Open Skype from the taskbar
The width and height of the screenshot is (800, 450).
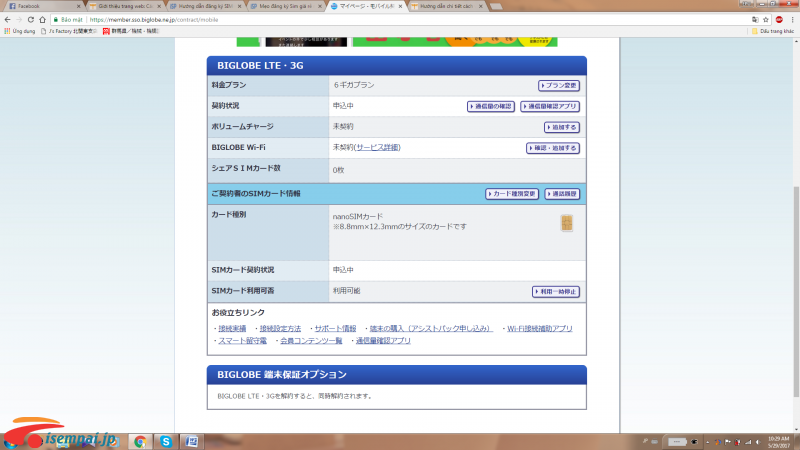point(166,441)
